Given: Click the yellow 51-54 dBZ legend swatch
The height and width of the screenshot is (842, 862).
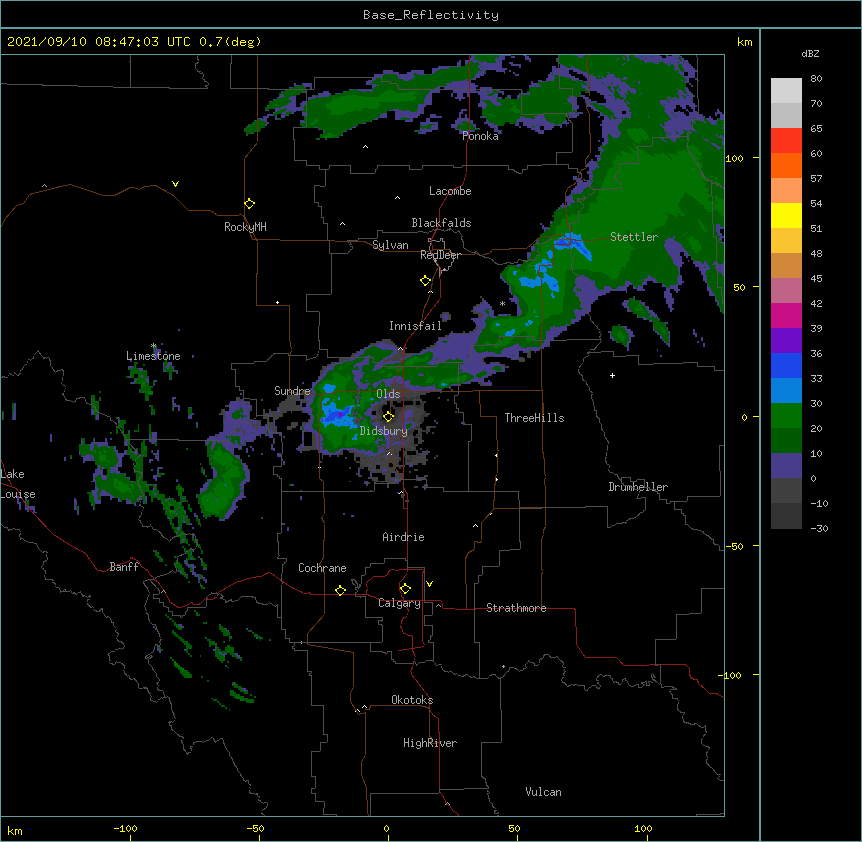Looking at the screenshot, I should click(786, 215).
